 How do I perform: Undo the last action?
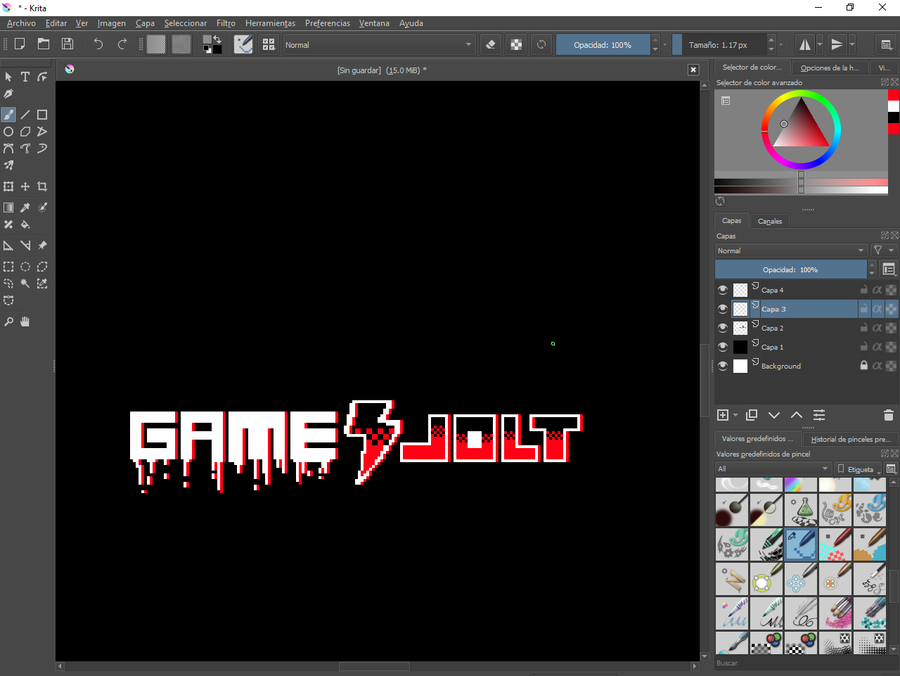click(98, 44)
